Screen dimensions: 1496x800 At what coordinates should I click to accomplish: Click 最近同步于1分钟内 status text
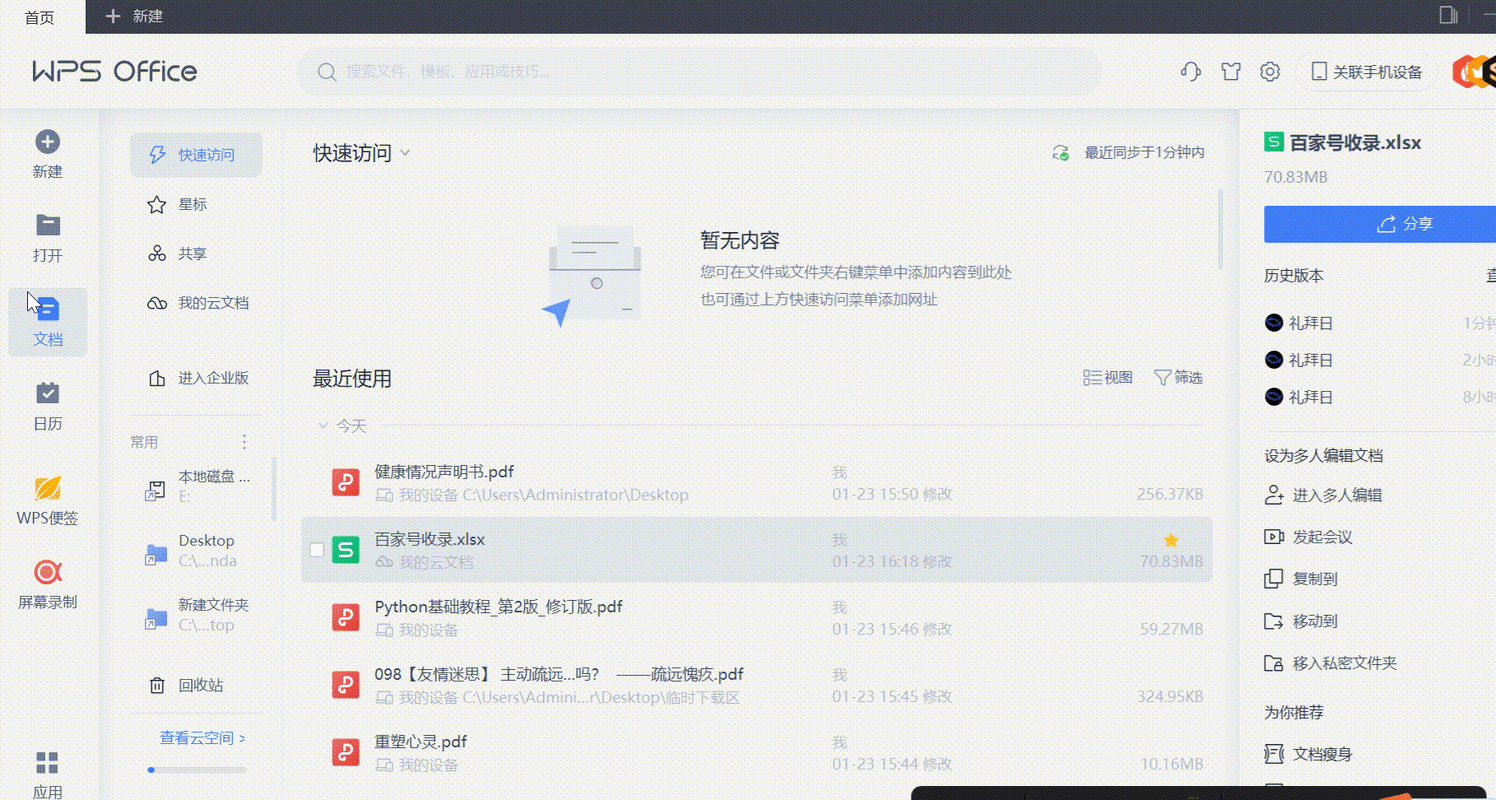tap(1144, 153)
